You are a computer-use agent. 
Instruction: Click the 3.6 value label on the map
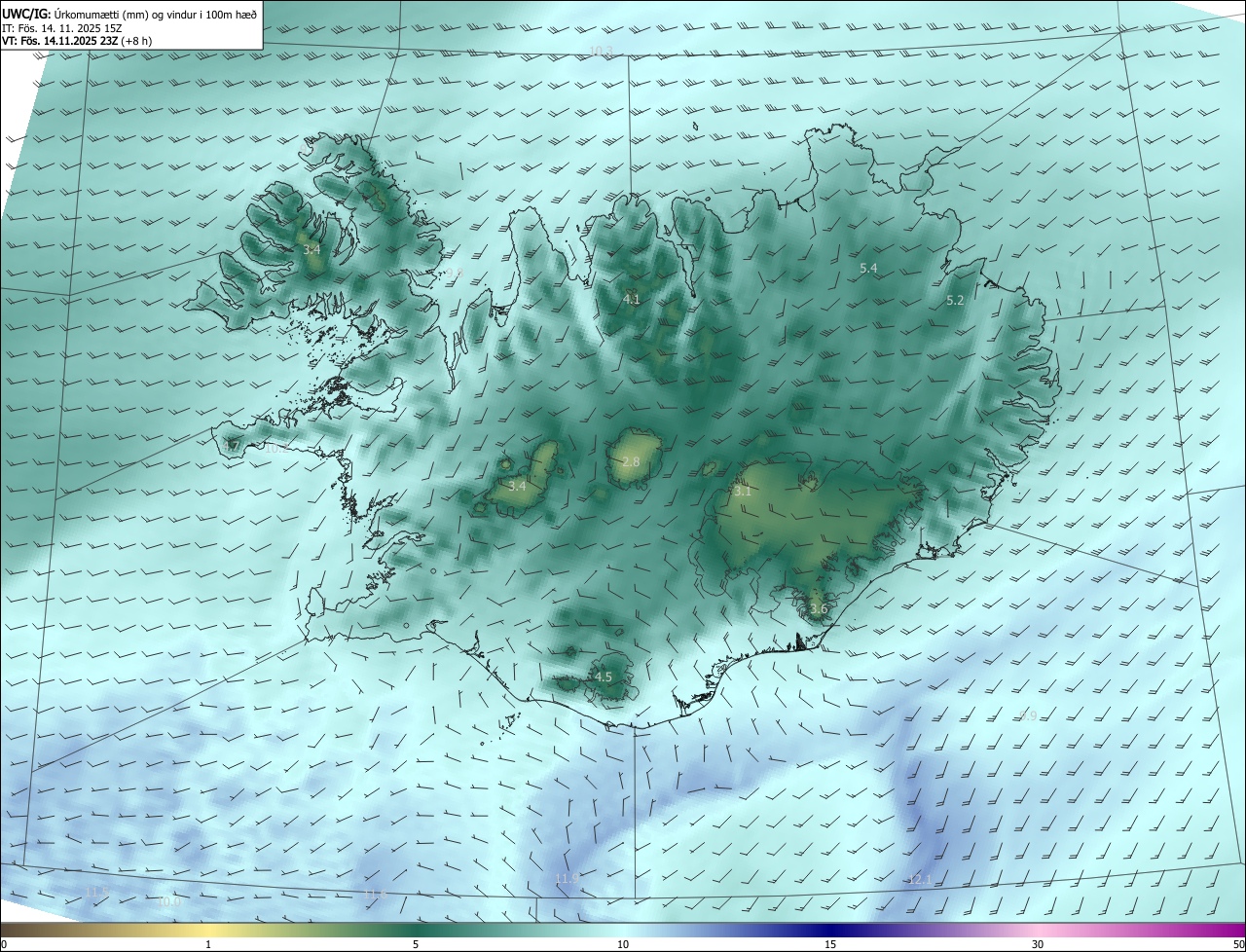coord(818,609)
